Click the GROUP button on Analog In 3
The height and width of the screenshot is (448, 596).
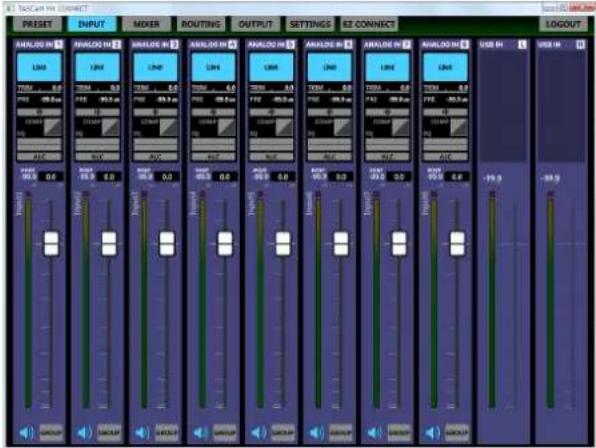tap(167, 433)
